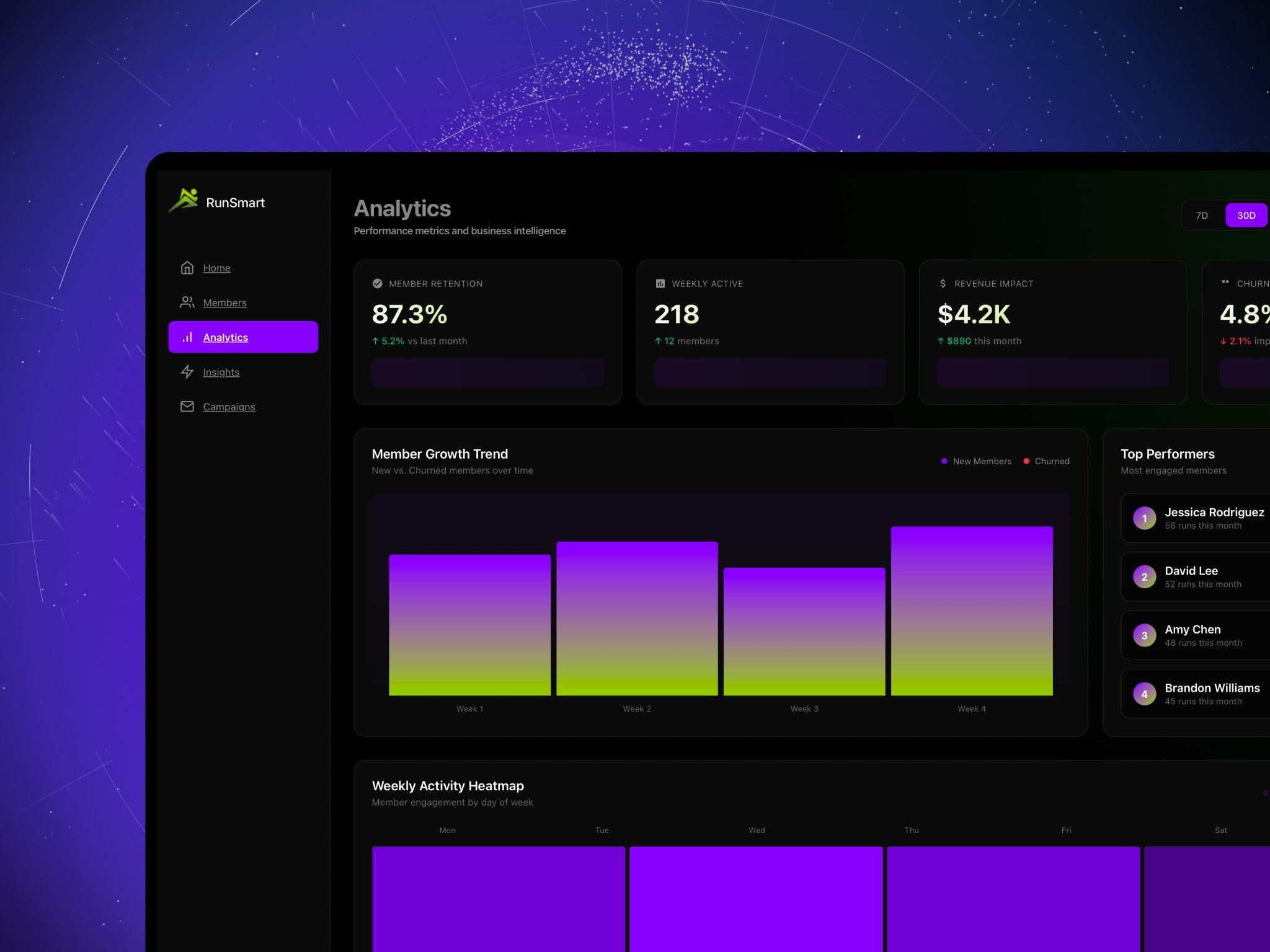Screen dimensions: 1270x952
Task: Click the RunSmart runner logo icon
Action: tap(184, 201)
